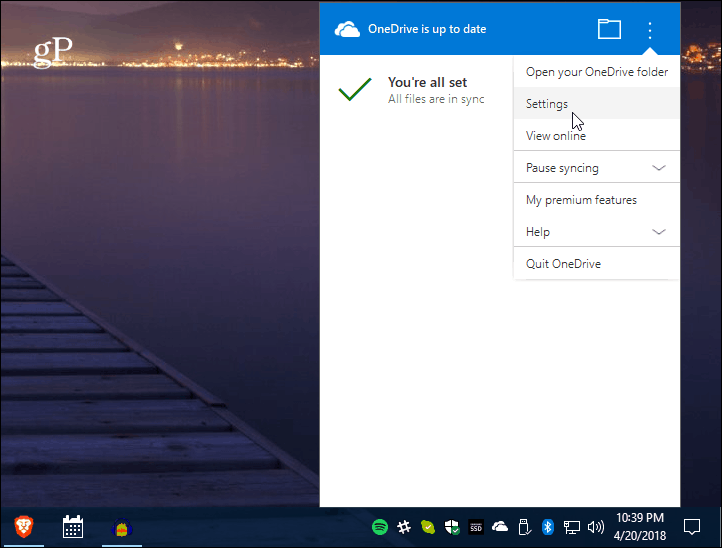The width and height of the screenshot is (722, 548).
Task: Click the Bluetooth tray icon
Action: (x=547, y=527)
